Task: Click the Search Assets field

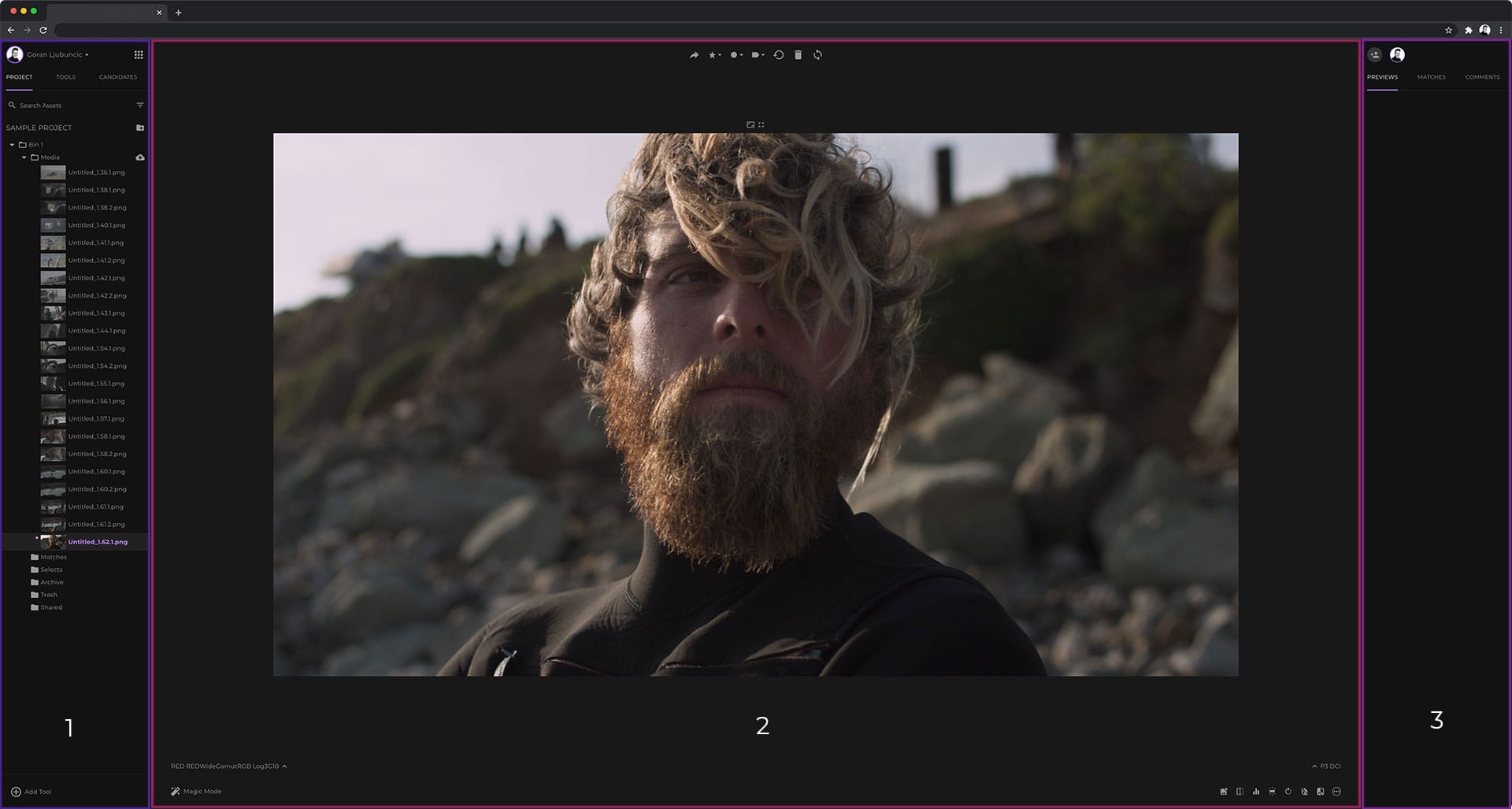Action: (69, 106)
